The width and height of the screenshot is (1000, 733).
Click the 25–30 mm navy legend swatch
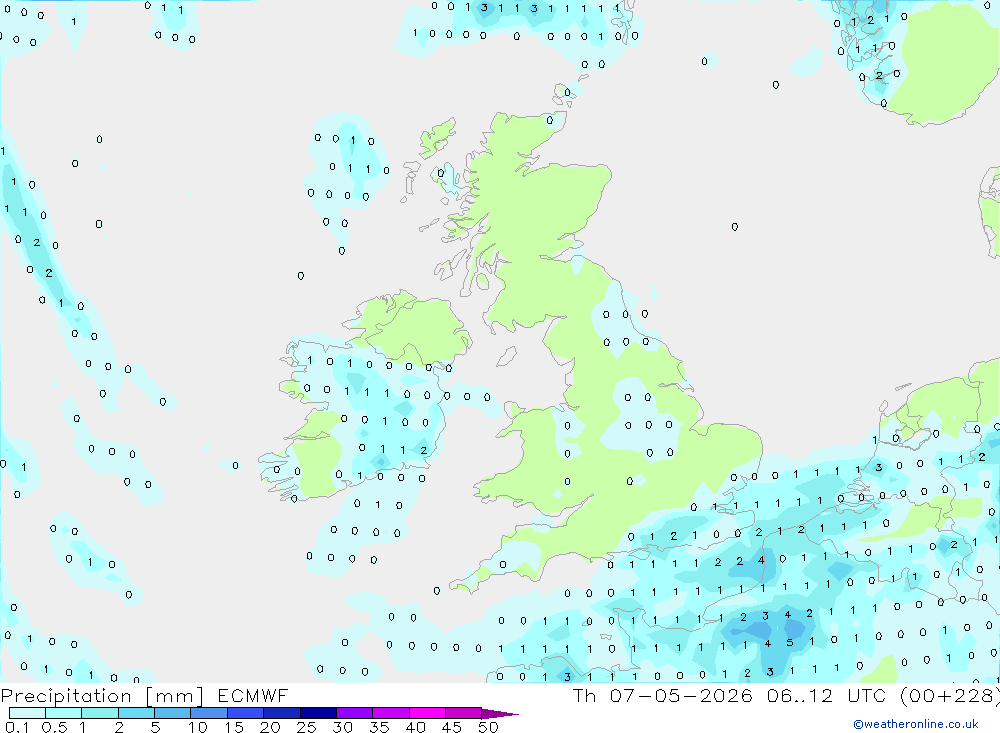tap(318, 713)
